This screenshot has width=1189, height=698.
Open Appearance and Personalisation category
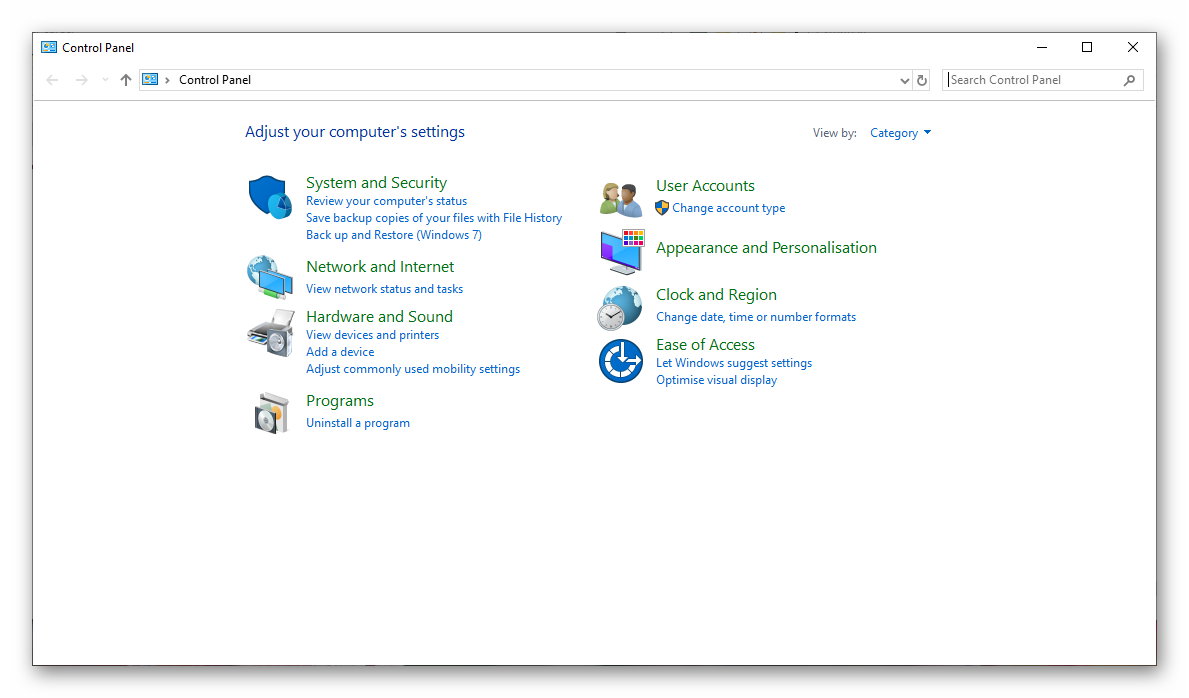[x=766, y=248]
